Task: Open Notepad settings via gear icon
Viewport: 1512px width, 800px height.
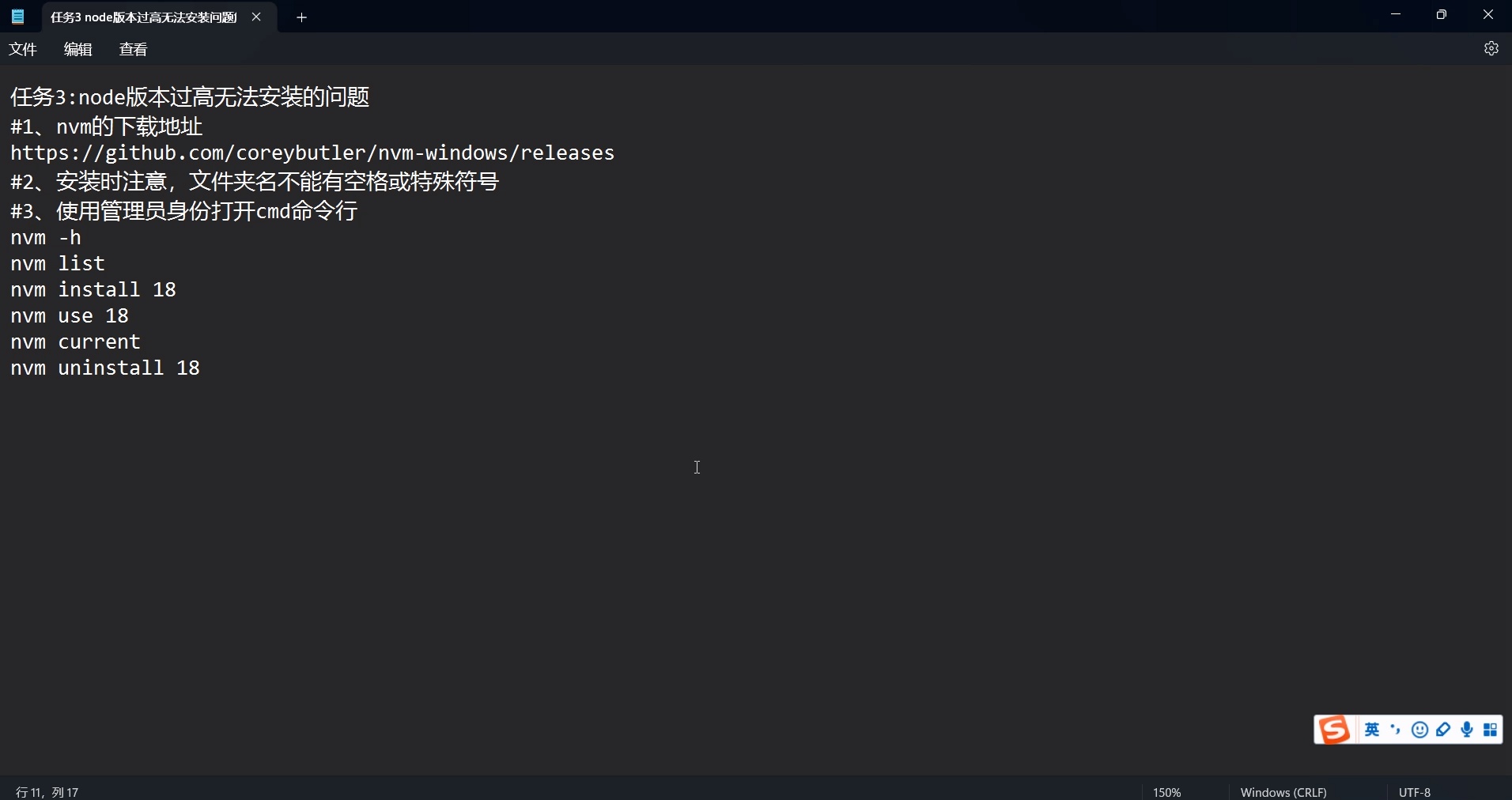Action: tap(1491, 48)
